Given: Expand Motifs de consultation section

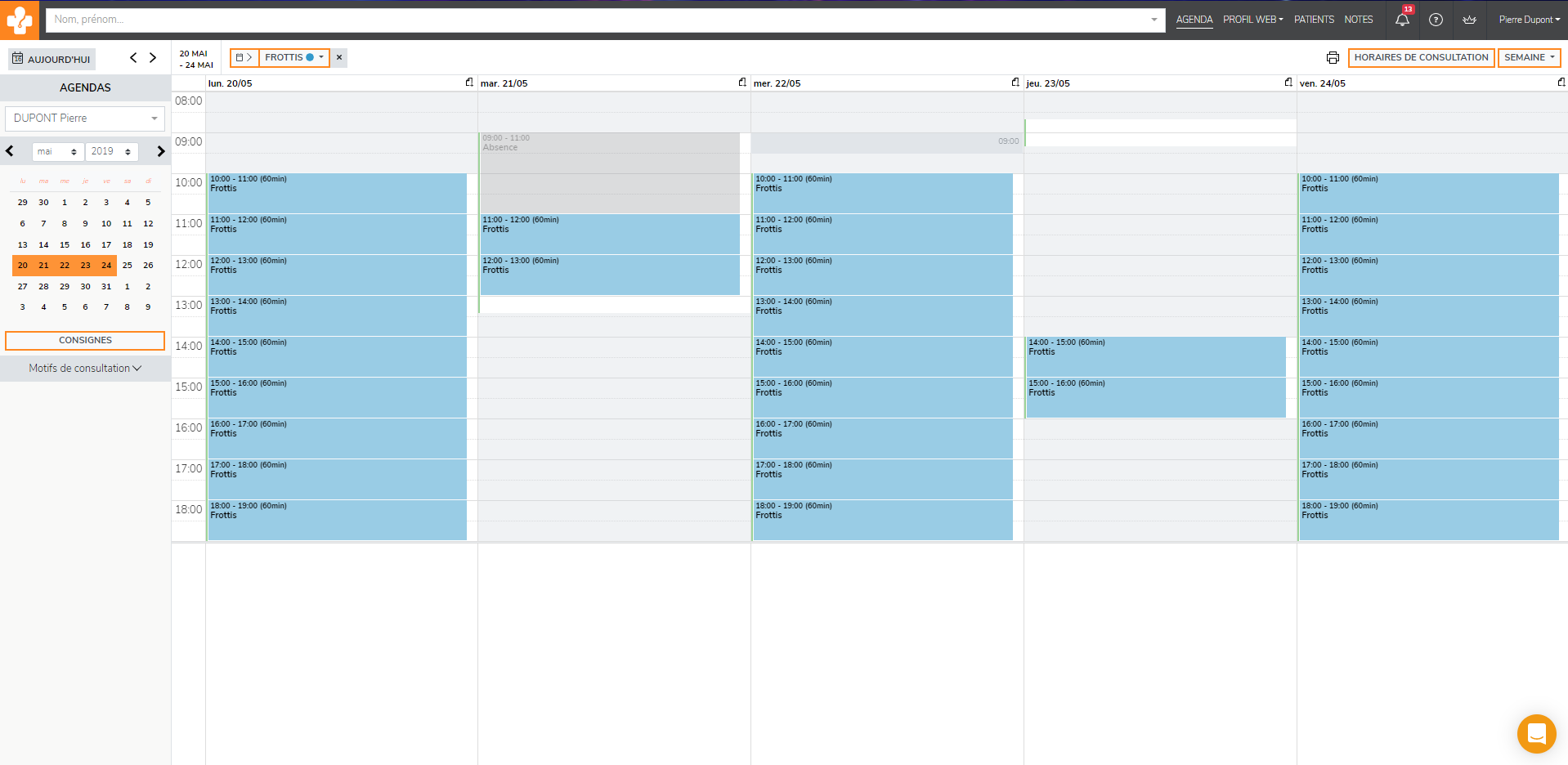Looking at the screenshot, I should pyautogui.click(x=85, y=369).
